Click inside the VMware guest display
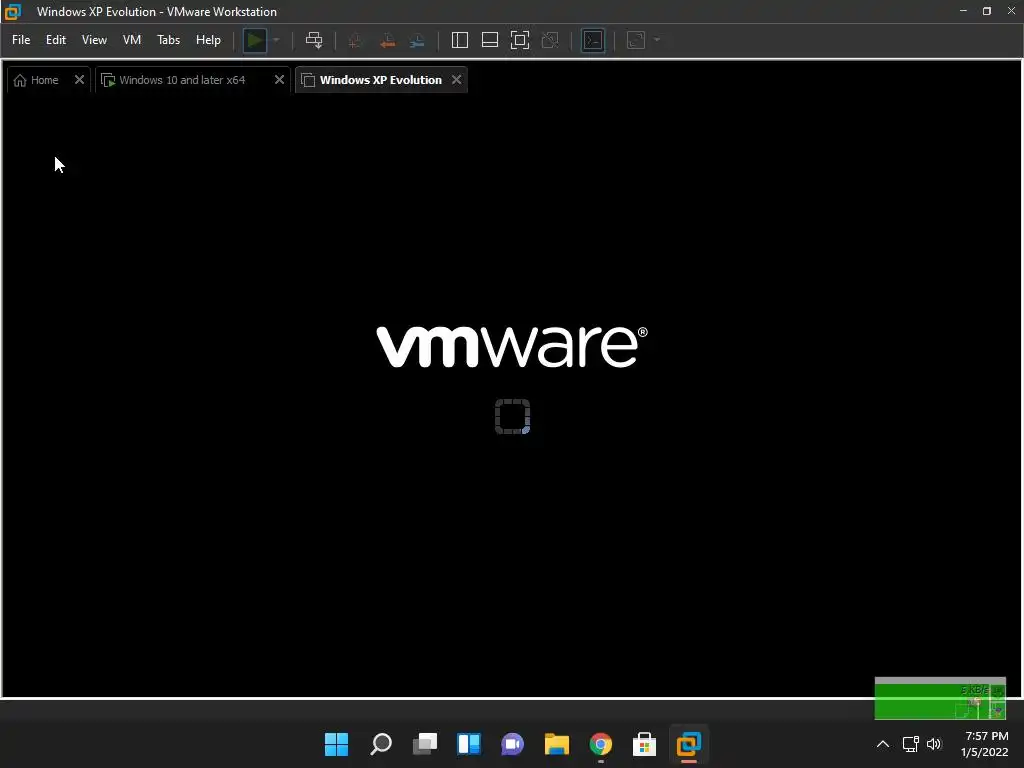1024x768 pixels. (512, 395)
